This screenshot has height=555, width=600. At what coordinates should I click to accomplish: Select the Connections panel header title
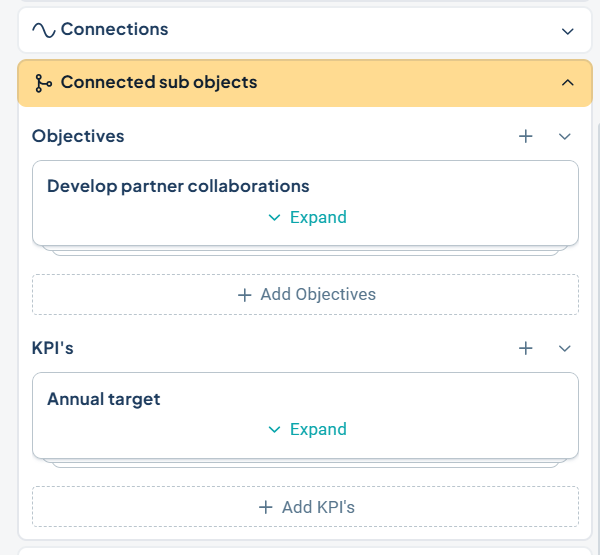(x=114, y=30)
